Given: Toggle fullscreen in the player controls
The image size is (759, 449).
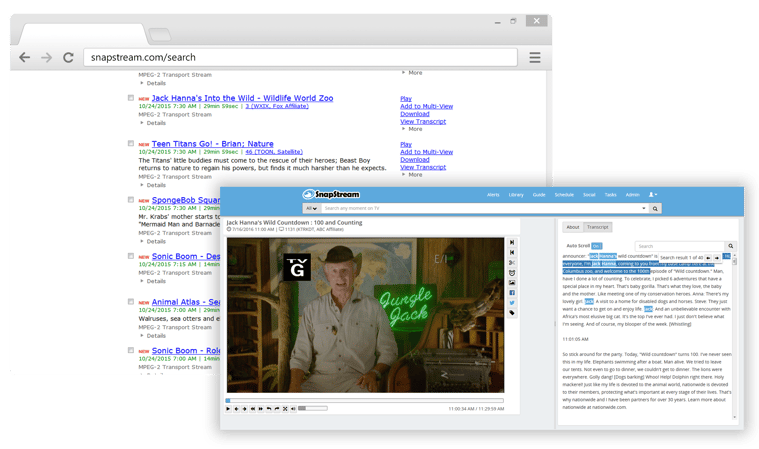Looking at the screenshot, I should pyautogui.click(x=284, y=408).
